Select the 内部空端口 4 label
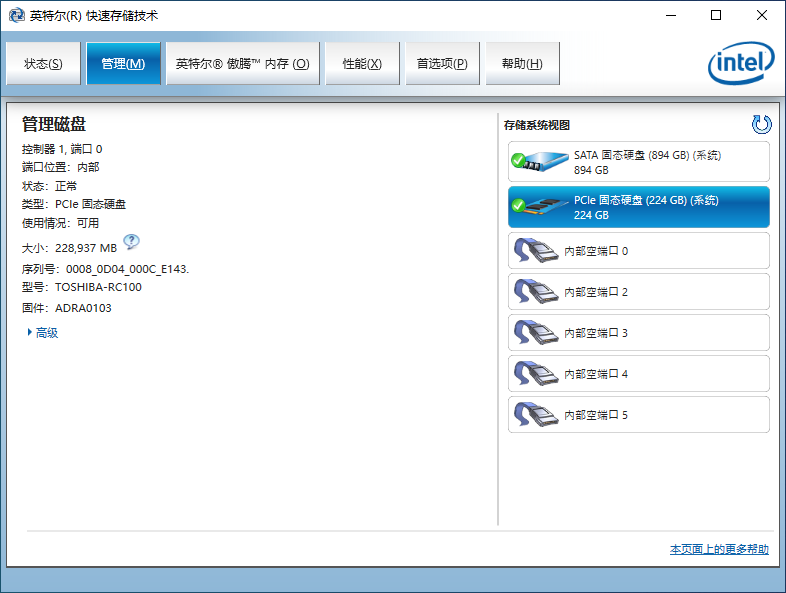Viewport: 786px width, 593px height. (596, 374)
